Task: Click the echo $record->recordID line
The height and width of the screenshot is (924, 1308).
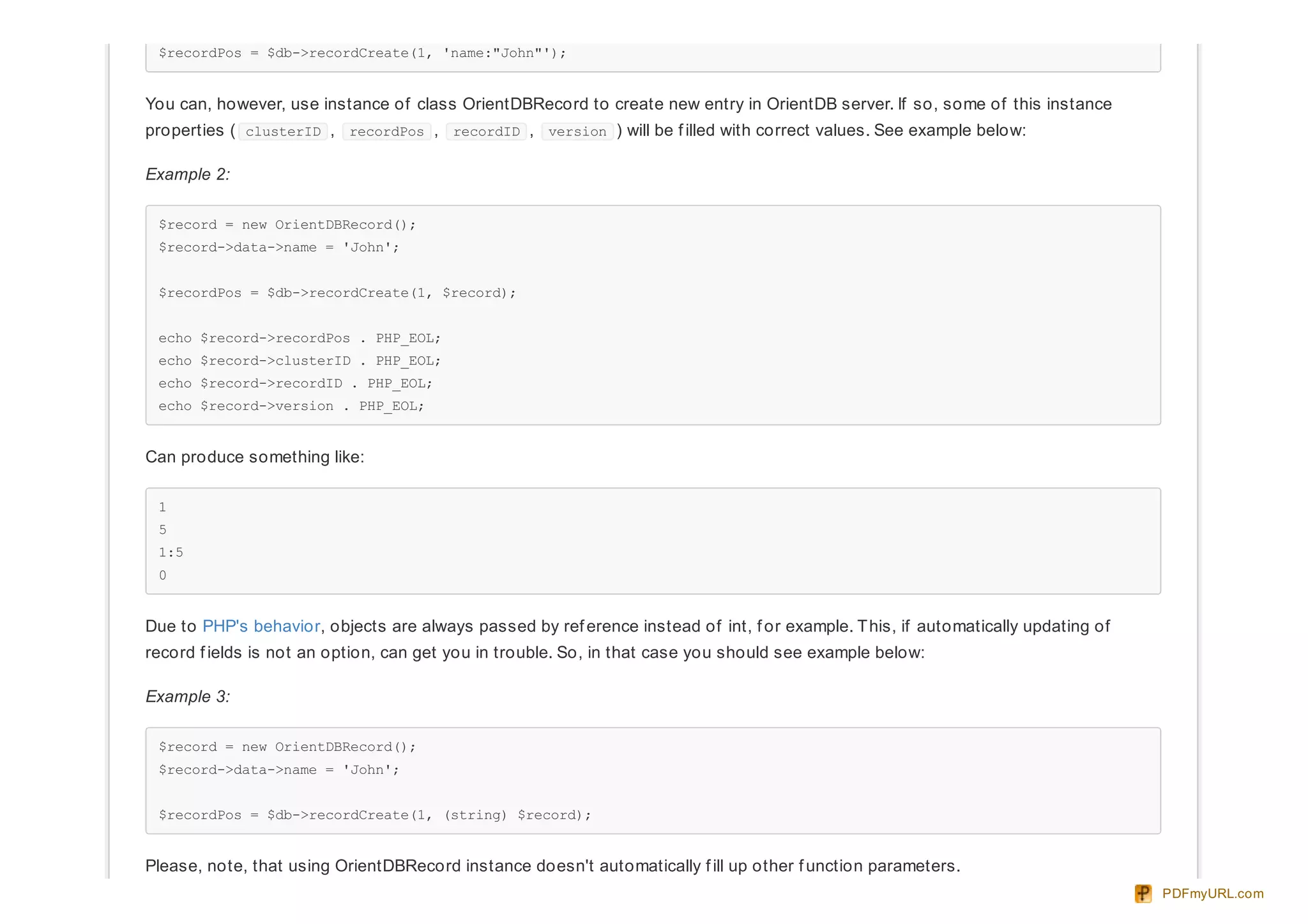Action: tap(295, 383)
